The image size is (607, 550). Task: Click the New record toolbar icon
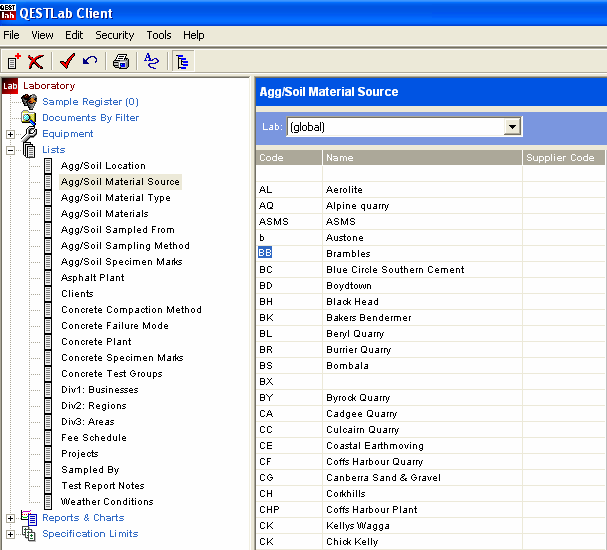point(14,62)
